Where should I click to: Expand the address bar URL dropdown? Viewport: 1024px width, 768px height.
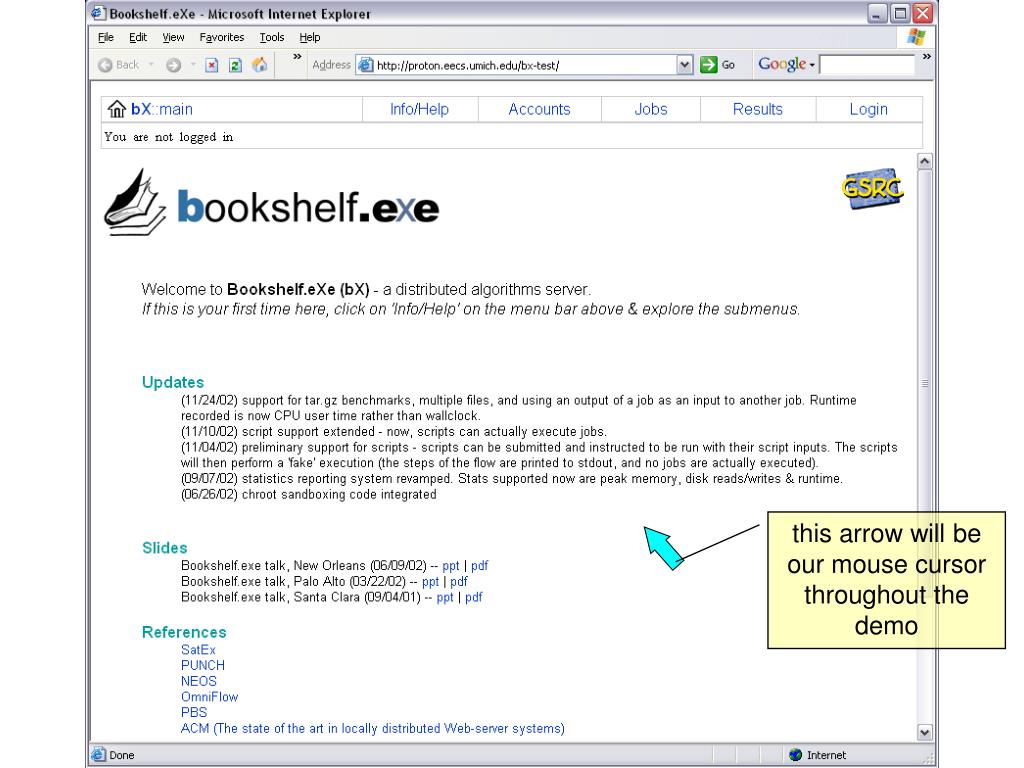[684, 65]
